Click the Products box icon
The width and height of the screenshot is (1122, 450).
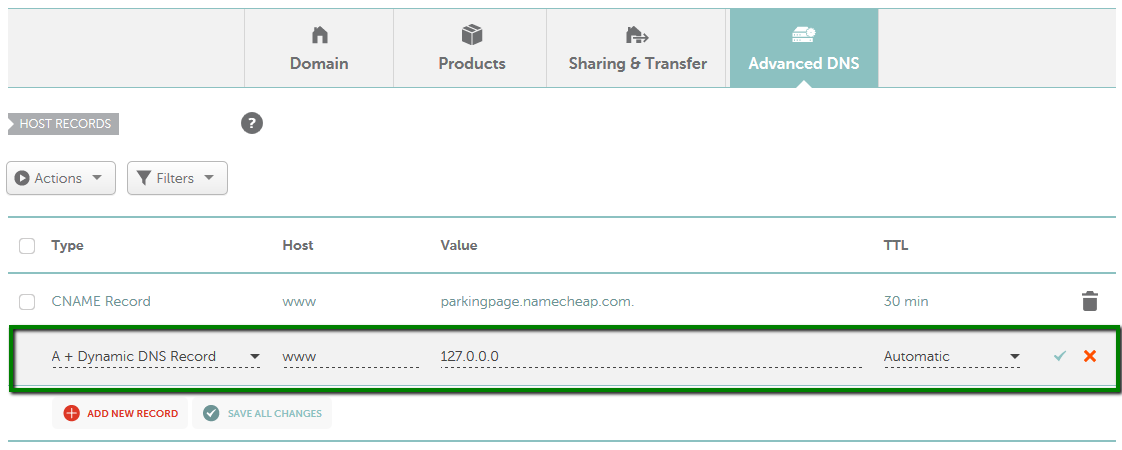[472, 34]
